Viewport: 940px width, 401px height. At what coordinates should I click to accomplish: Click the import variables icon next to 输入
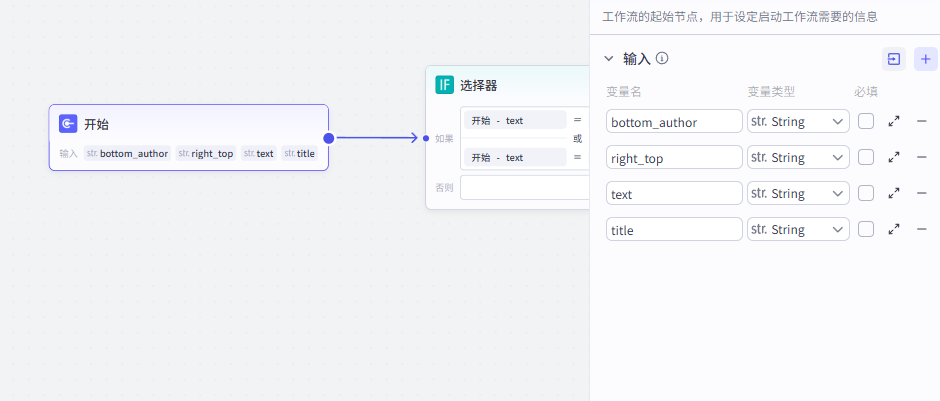pos(894,59)
